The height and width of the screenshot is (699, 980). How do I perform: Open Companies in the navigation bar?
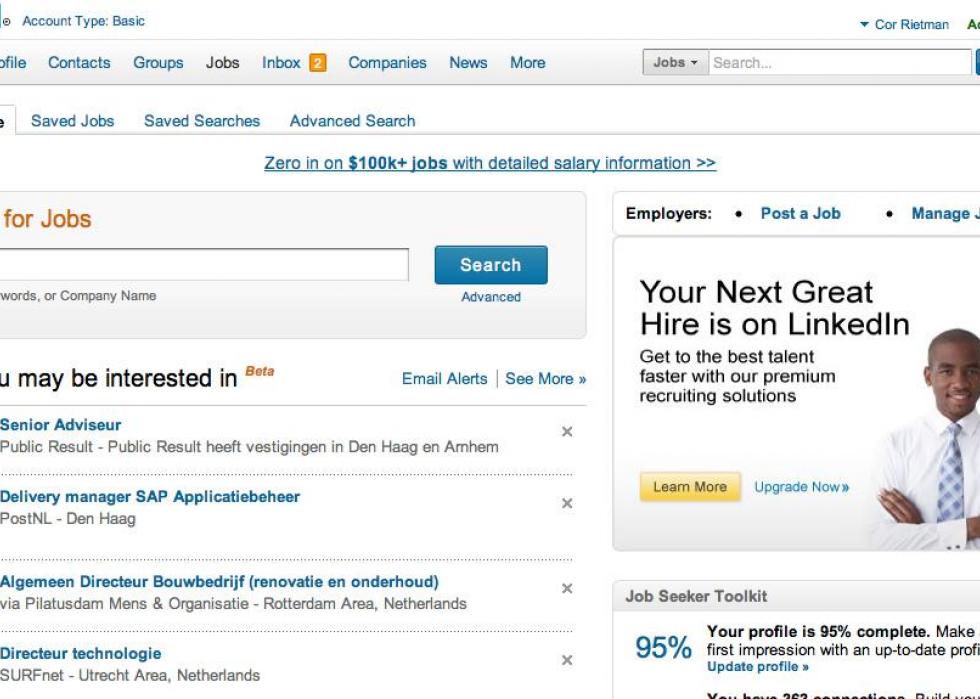click(388, 63)
